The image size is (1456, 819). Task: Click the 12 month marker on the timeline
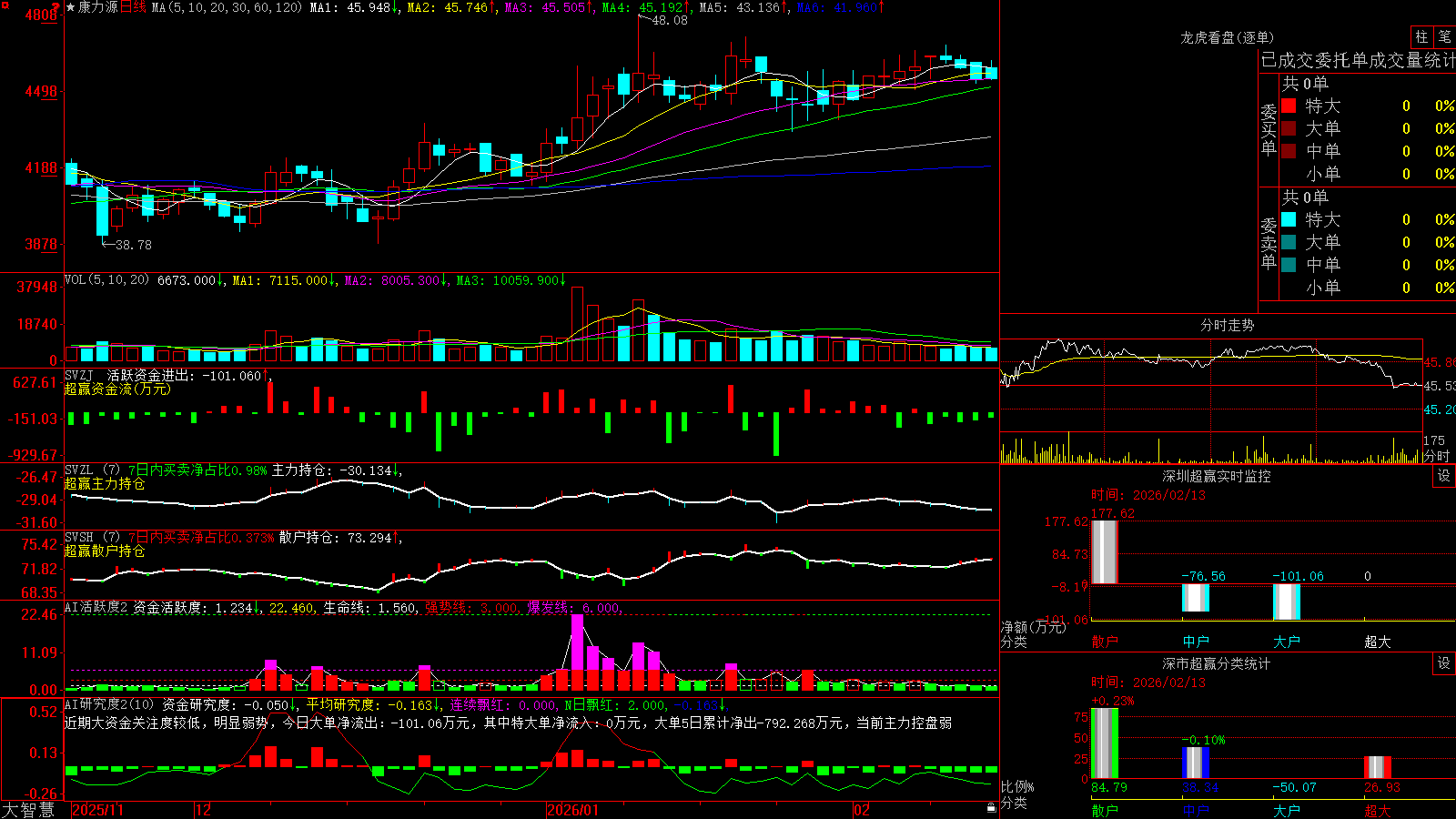pos(203,810)
